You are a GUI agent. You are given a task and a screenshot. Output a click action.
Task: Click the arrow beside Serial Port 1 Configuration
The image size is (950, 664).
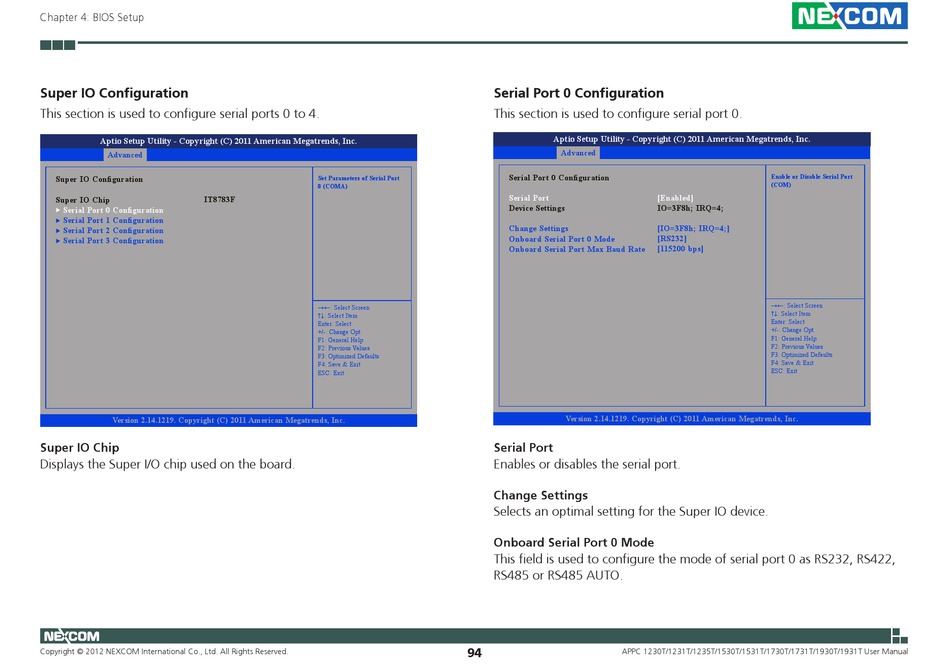pyautogui.click(x=58, y=221)
